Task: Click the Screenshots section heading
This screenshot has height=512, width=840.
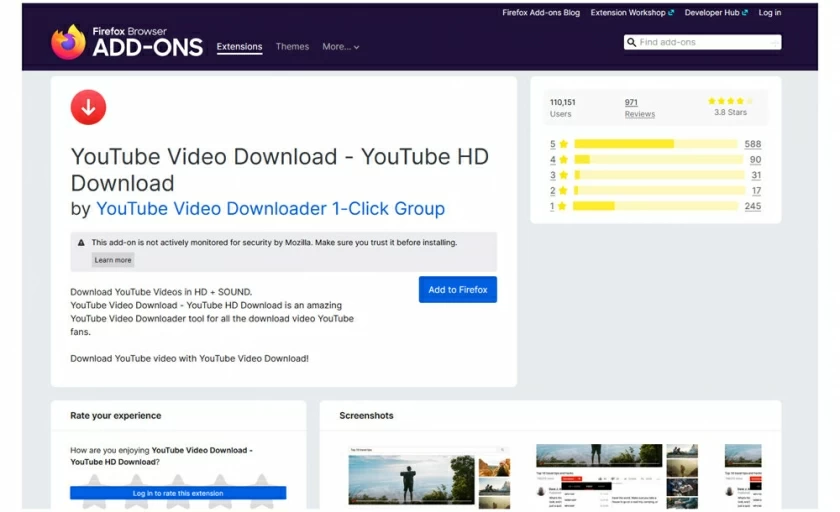Action: pyautogui.click(x=366, y=416)
